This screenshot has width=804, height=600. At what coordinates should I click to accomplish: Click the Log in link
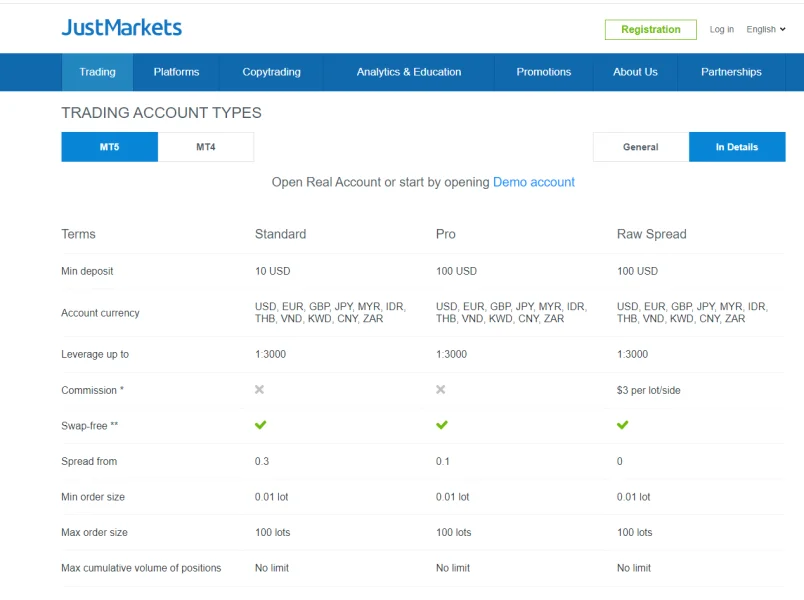(721, 30)
